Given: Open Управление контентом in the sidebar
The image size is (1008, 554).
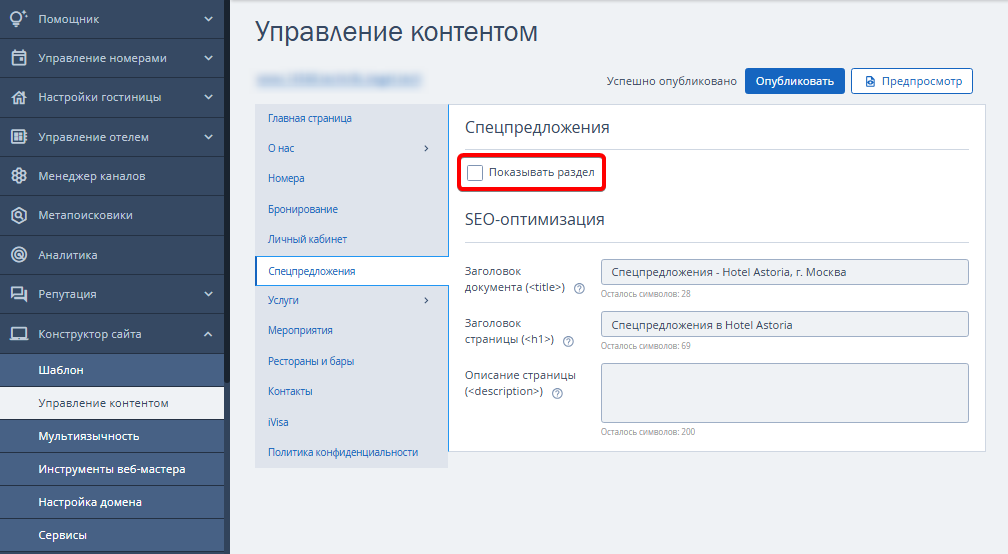Looking at the screenshot, I should 112,403.
